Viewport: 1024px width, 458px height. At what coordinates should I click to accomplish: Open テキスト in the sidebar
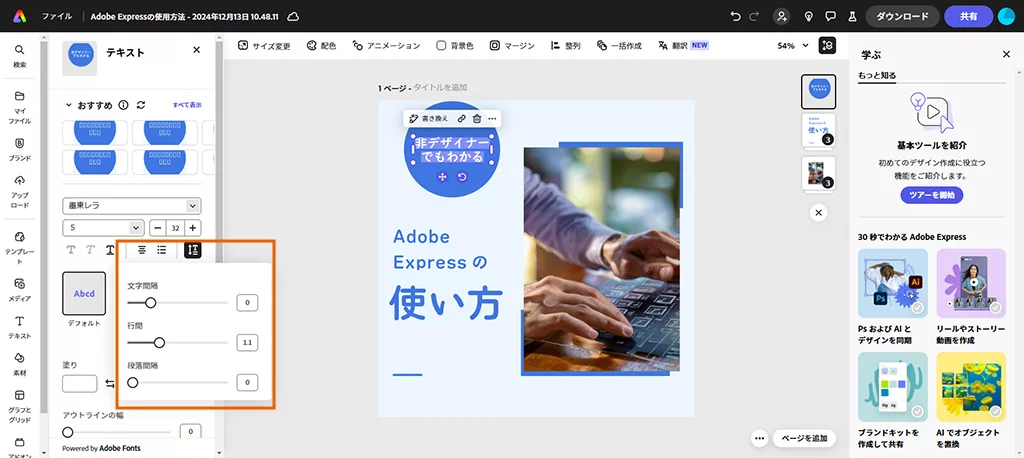20,327
